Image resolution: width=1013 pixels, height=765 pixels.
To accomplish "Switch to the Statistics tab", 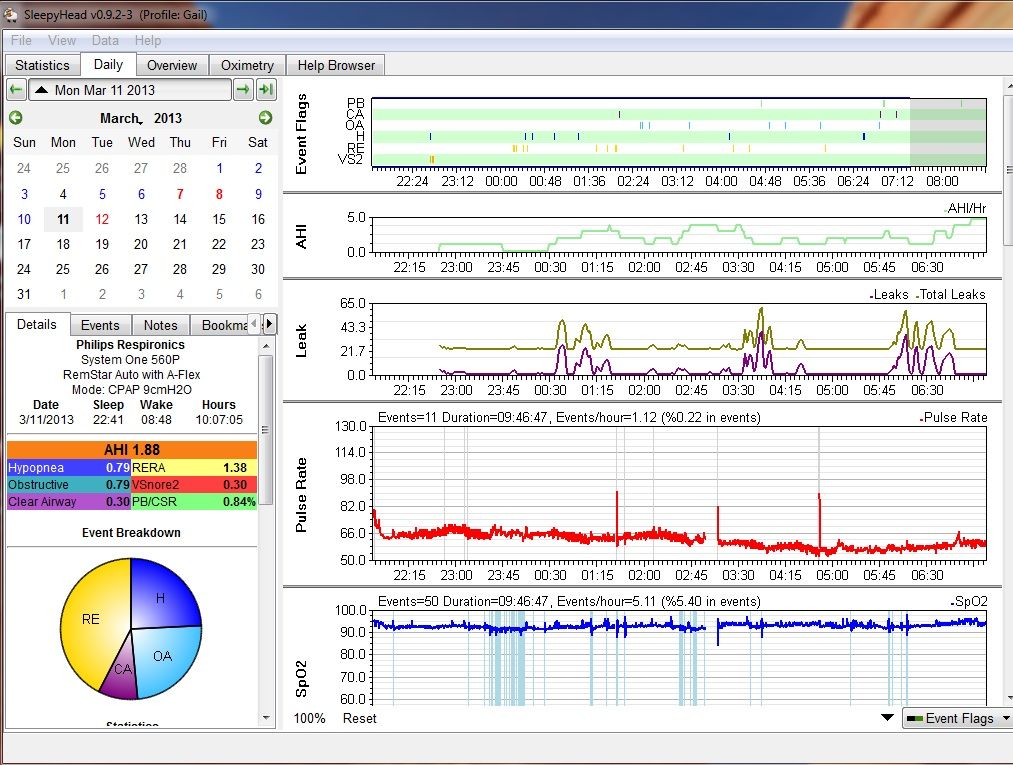I will click(43, 65).
